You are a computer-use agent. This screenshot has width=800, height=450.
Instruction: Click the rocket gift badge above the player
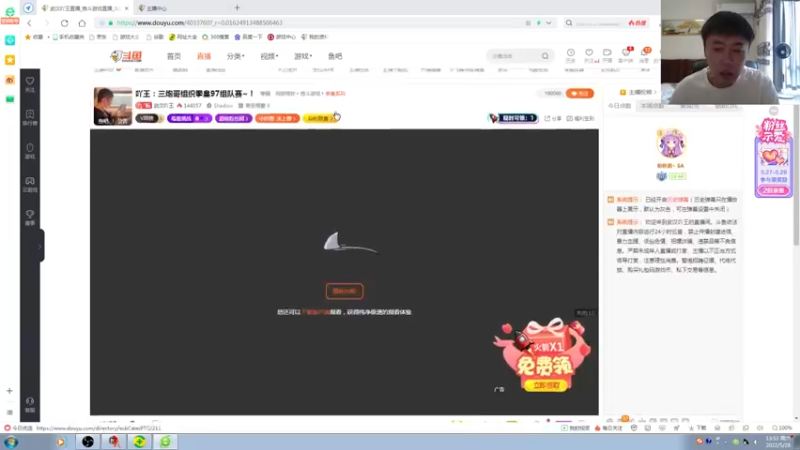[x=513, y=118]
